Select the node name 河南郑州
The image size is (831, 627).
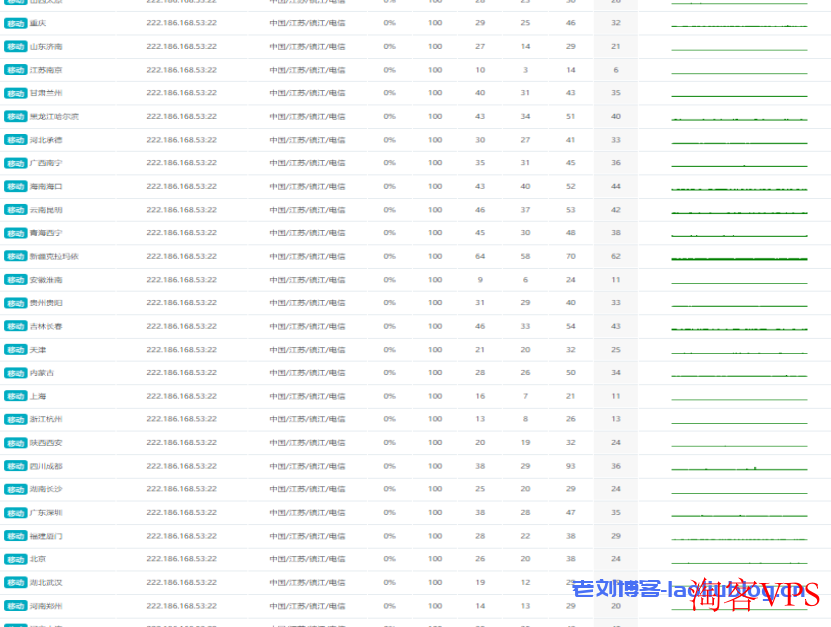click(46, 606)
